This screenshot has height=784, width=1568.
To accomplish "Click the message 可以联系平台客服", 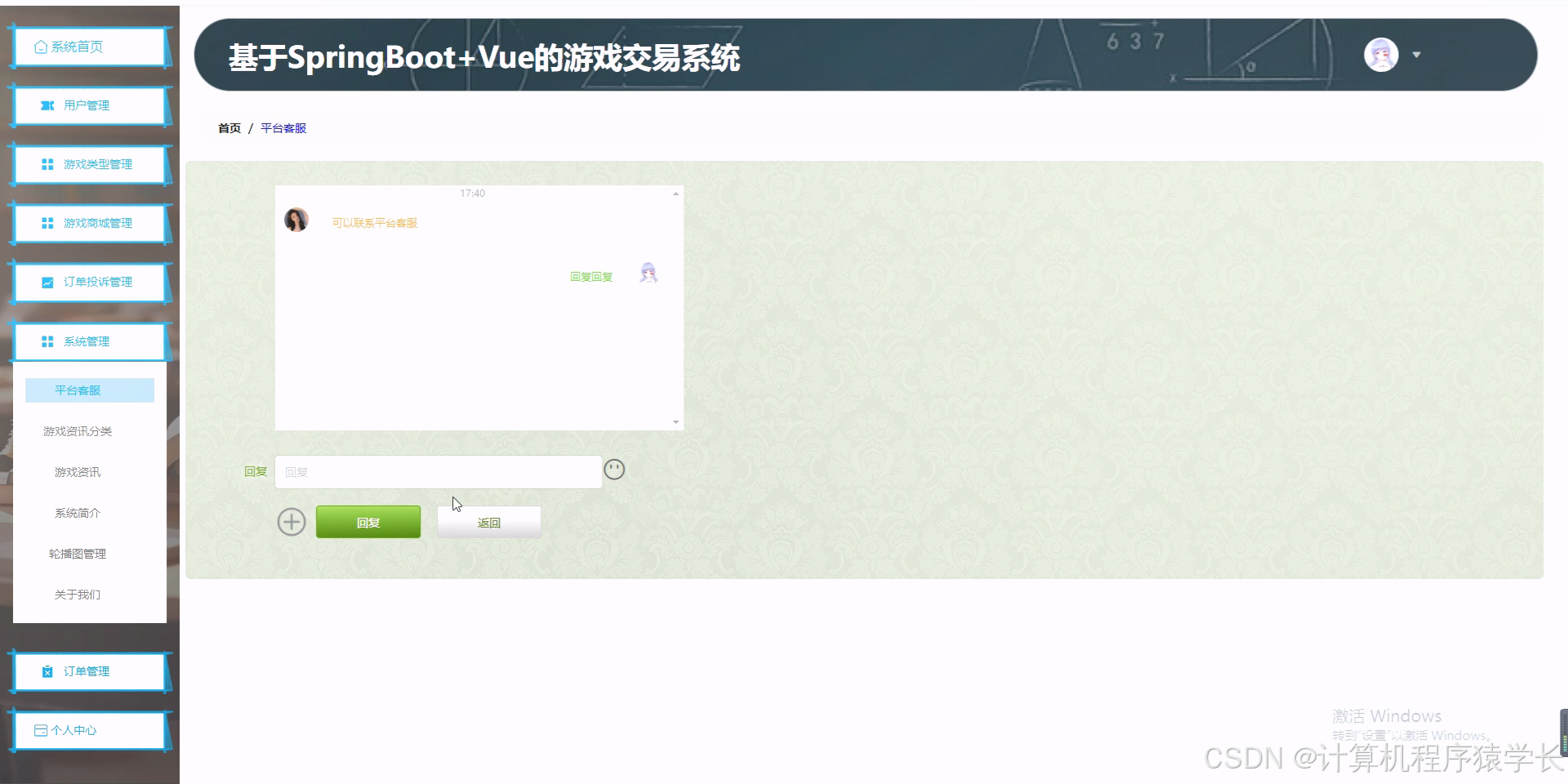I will [x=375, y=223].
